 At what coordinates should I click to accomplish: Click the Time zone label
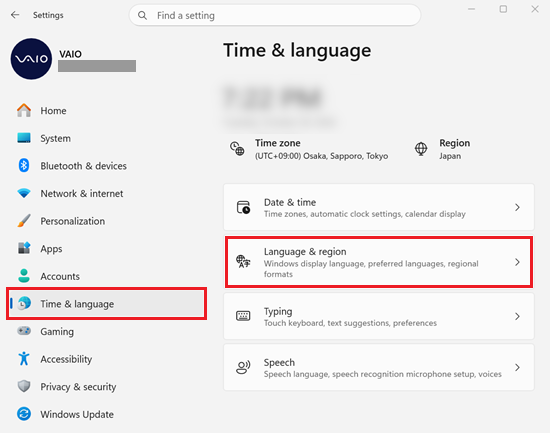277,143
